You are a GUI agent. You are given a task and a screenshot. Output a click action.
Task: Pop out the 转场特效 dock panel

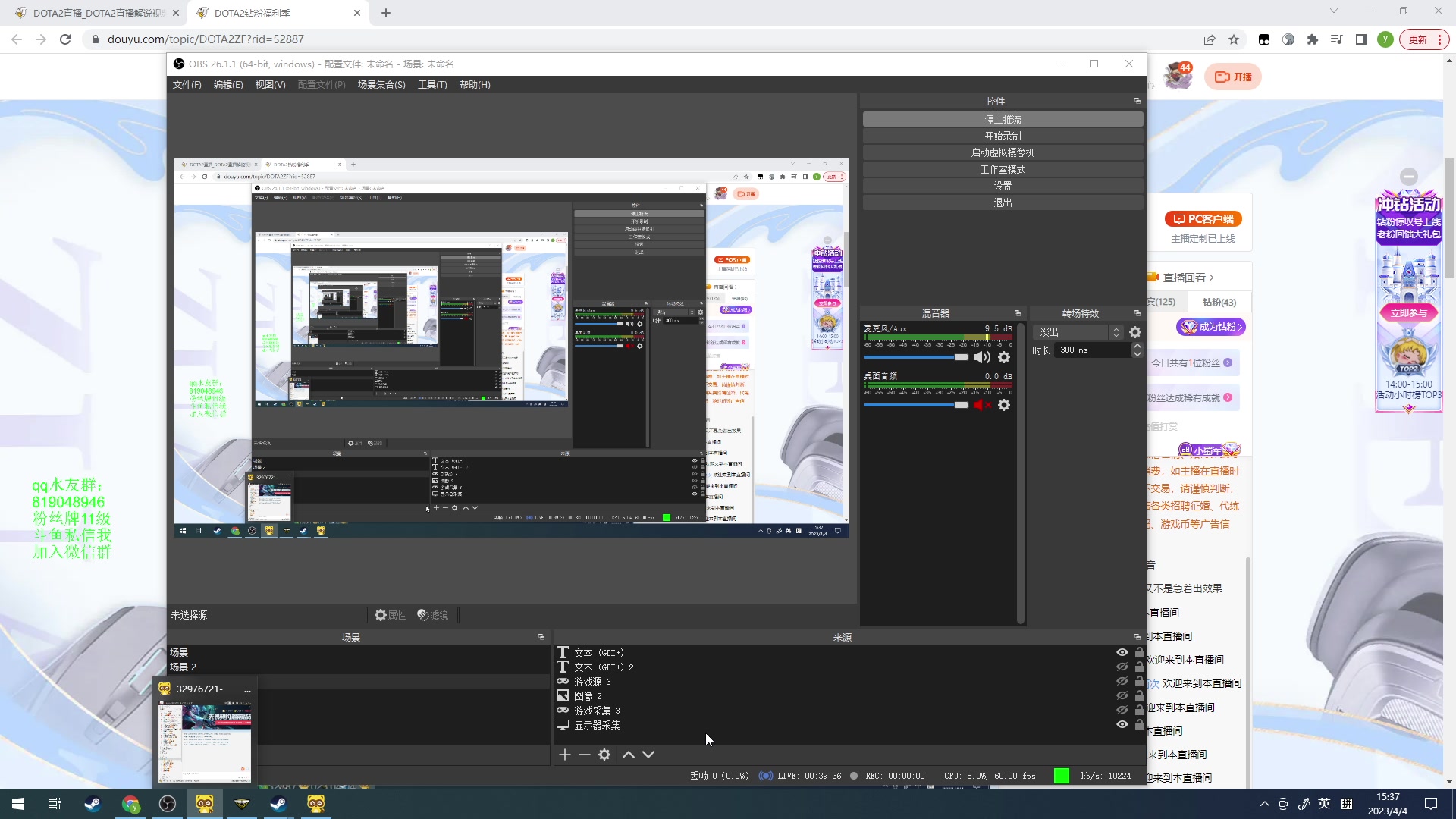point(1137,313)
